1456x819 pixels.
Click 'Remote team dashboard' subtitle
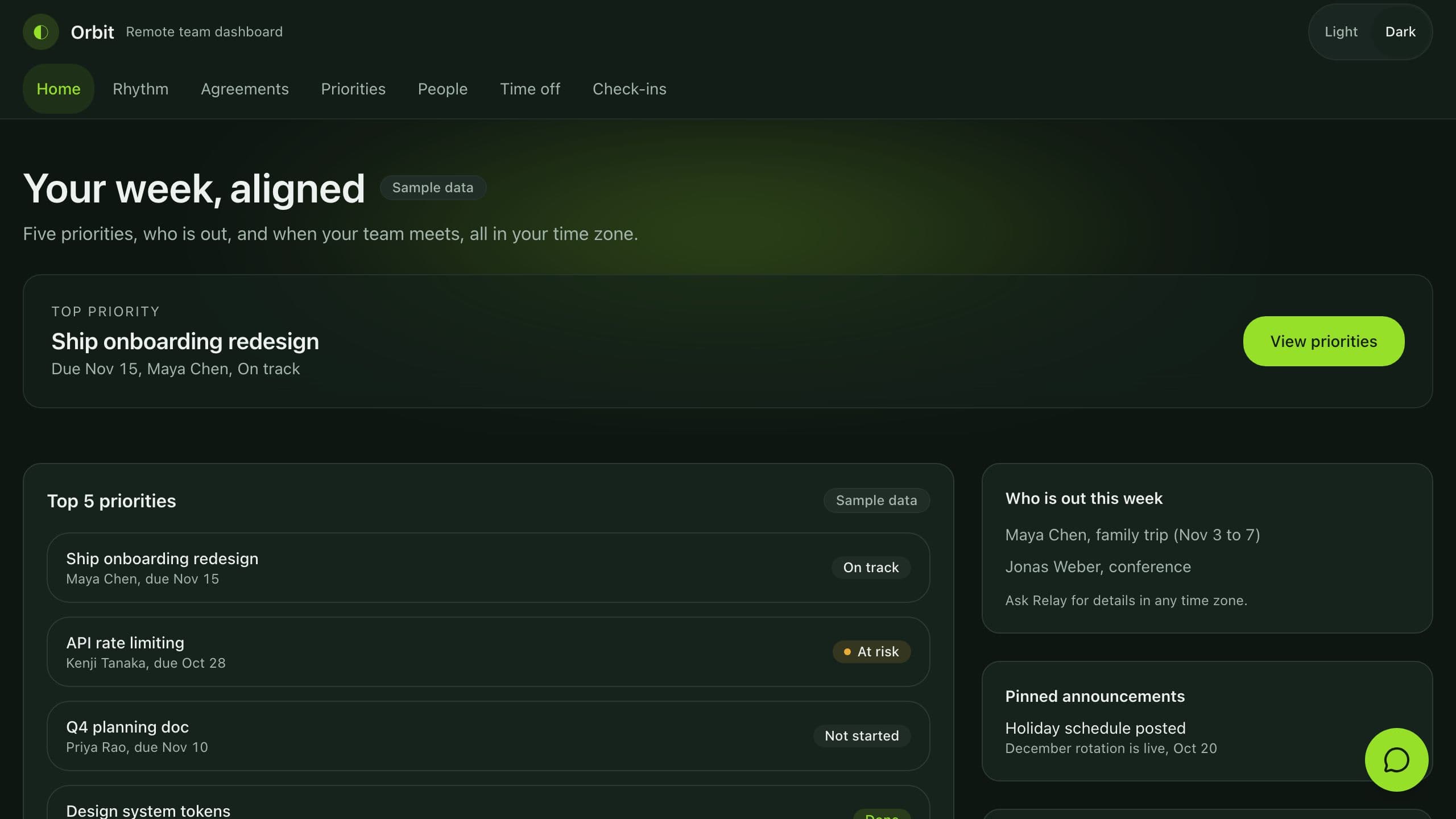[204, 32]
